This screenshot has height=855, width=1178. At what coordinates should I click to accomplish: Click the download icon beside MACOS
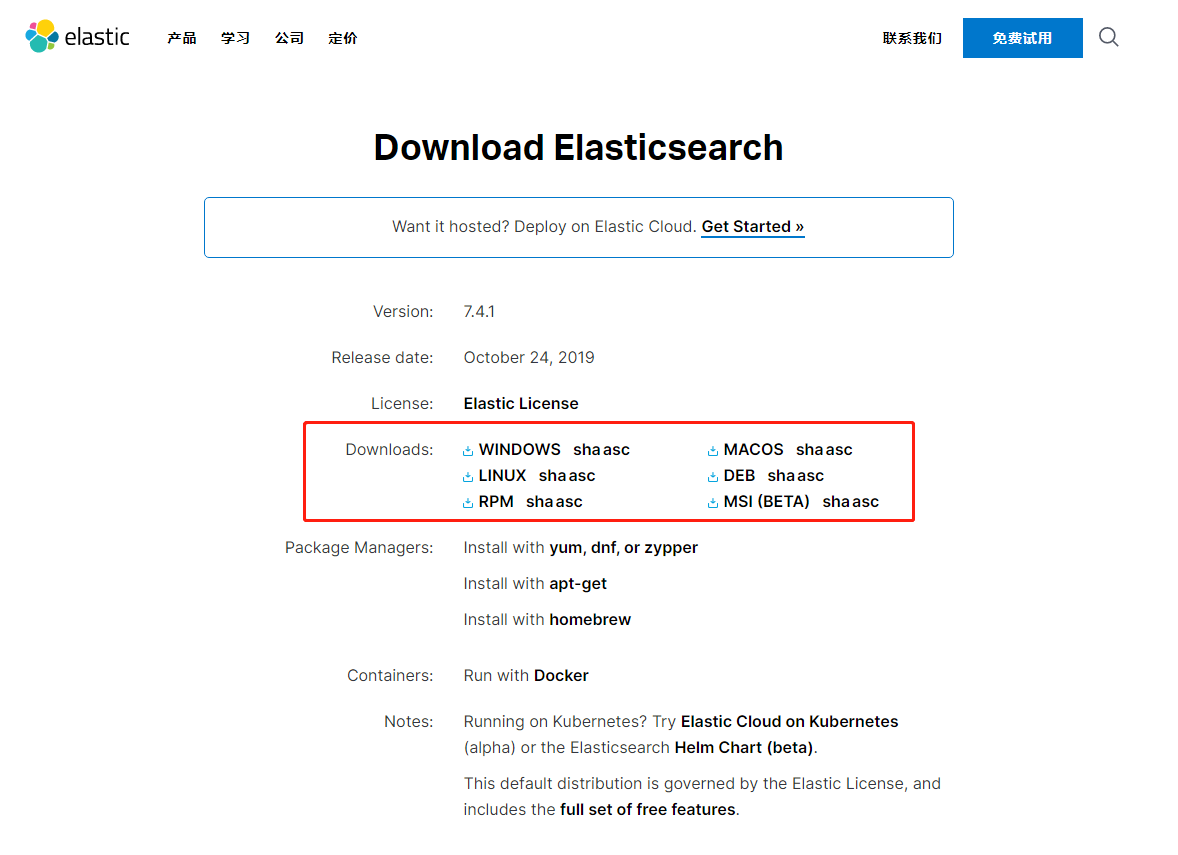coord(713,451)
